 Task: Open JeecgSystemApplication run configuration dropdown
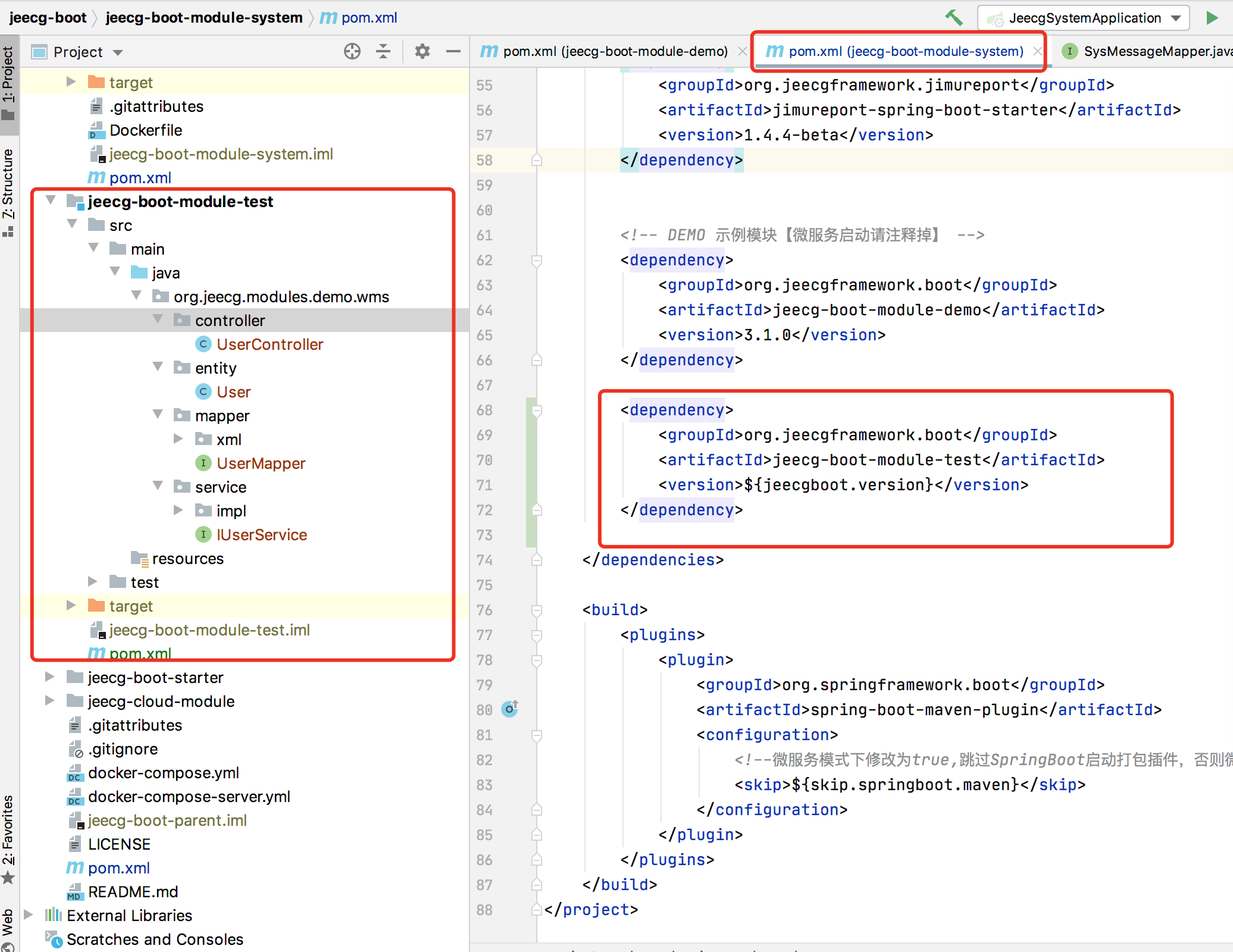pyautogui.click(x=1083, y=18)
